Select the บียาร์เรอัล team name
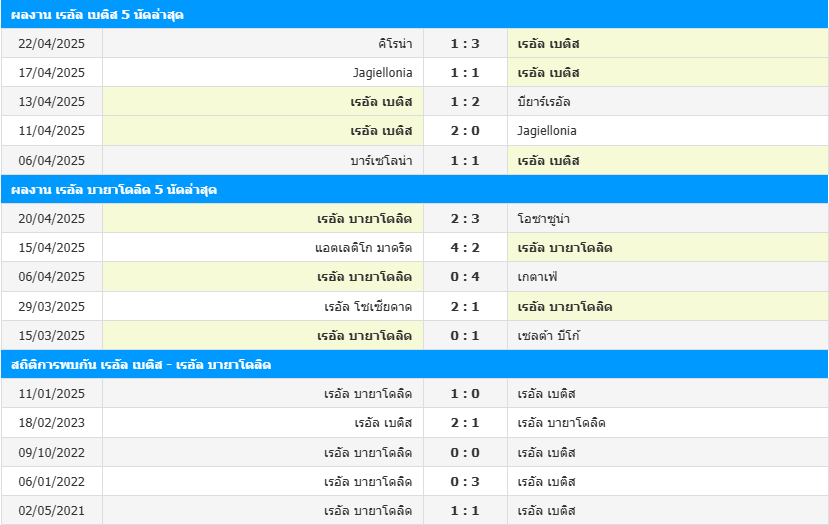The width and height of the screenshot is (829, 525). (544, 102)
